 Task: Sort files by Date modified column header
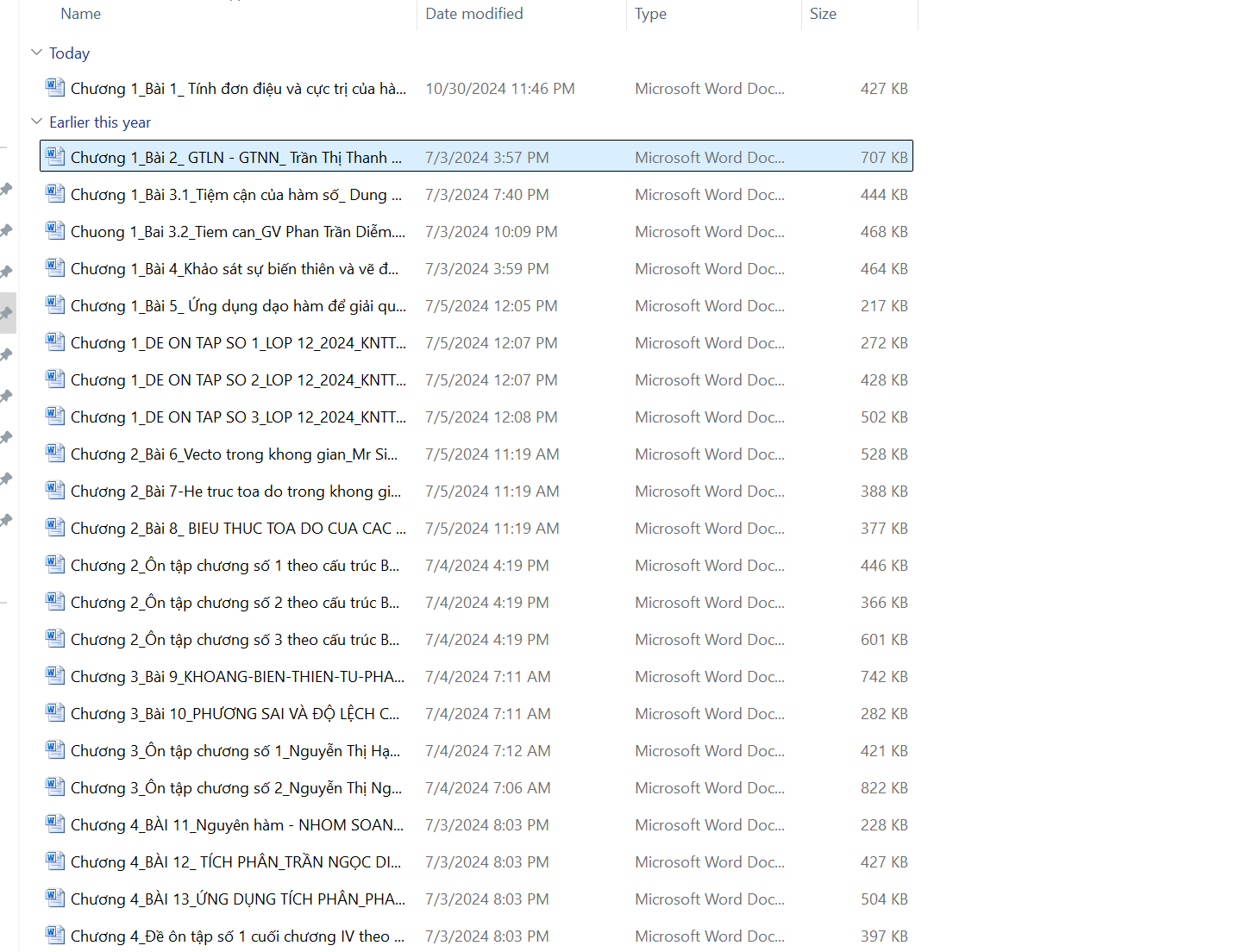coord(474,14)
